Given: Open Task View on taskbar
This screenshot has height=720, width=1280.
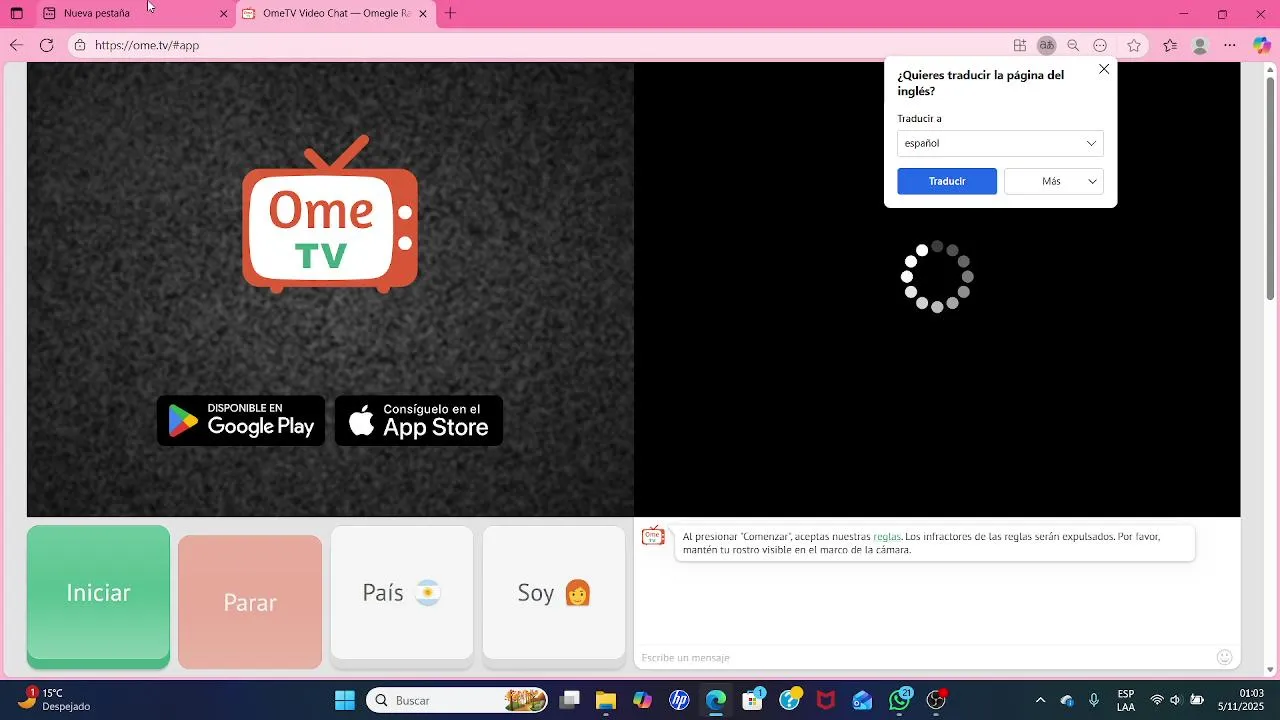Looking at the screenshot, I should (569, 700).
